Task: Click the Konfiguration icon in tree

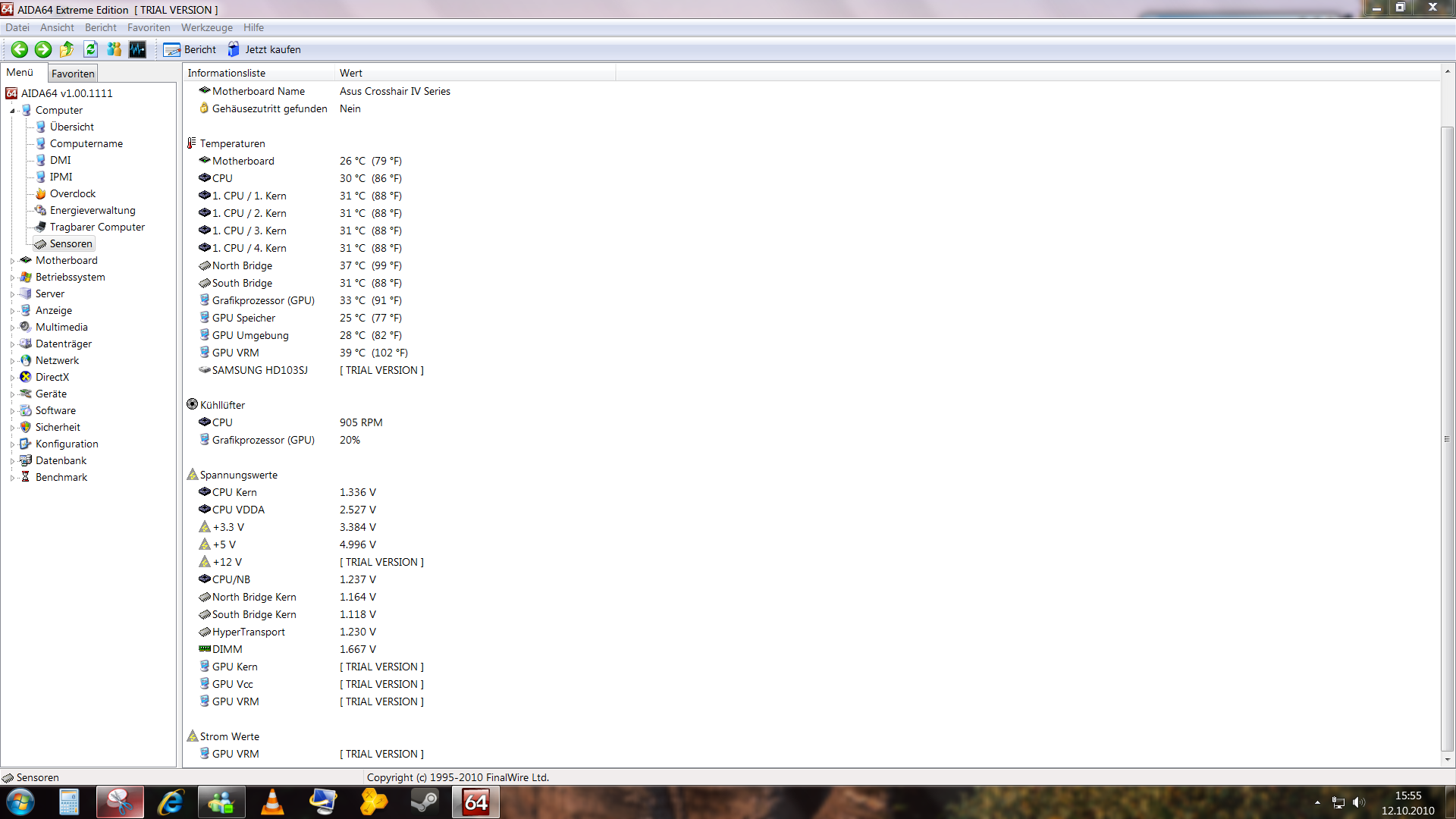Action: pyautogui.click(x=26, y=444)
